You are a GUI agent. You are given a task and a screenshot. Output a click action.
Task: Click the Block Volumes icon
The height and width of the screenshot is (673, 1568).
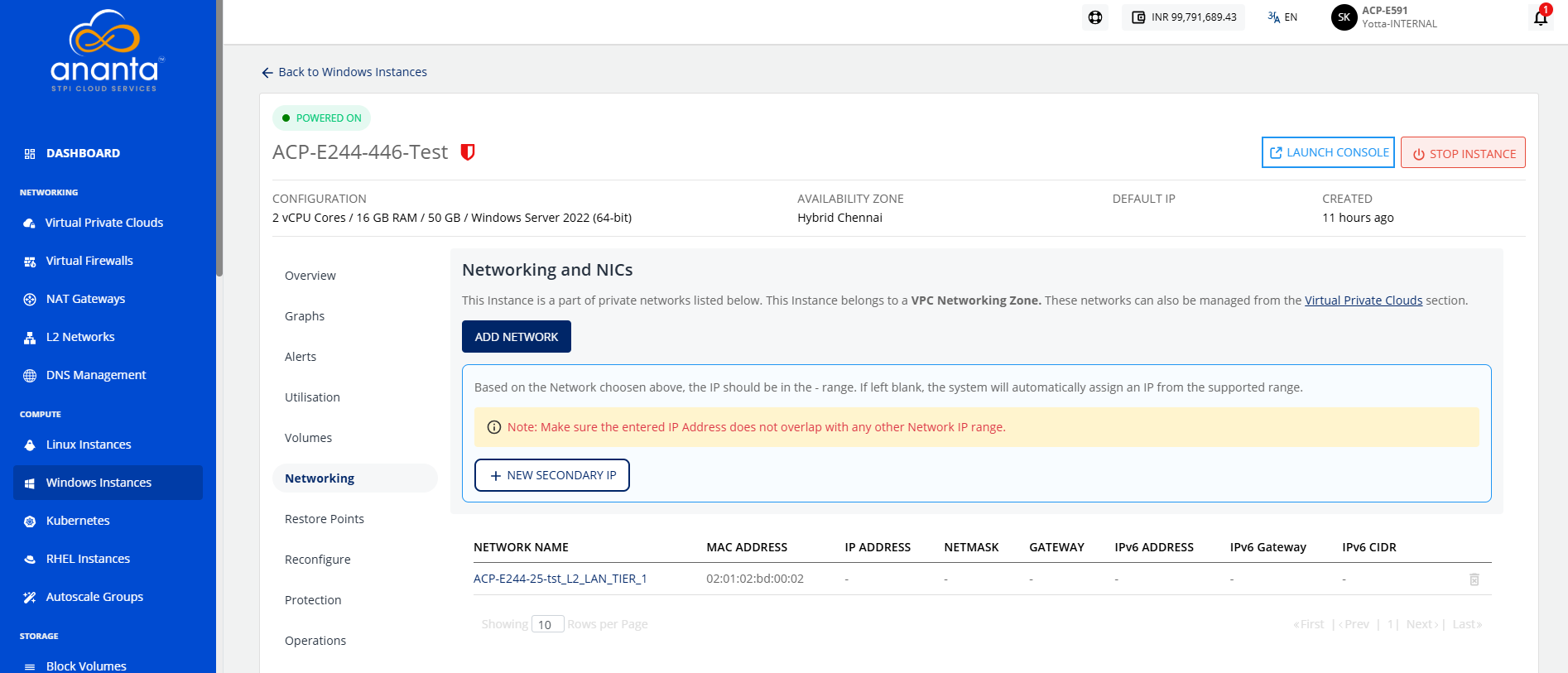click(30, 667)
